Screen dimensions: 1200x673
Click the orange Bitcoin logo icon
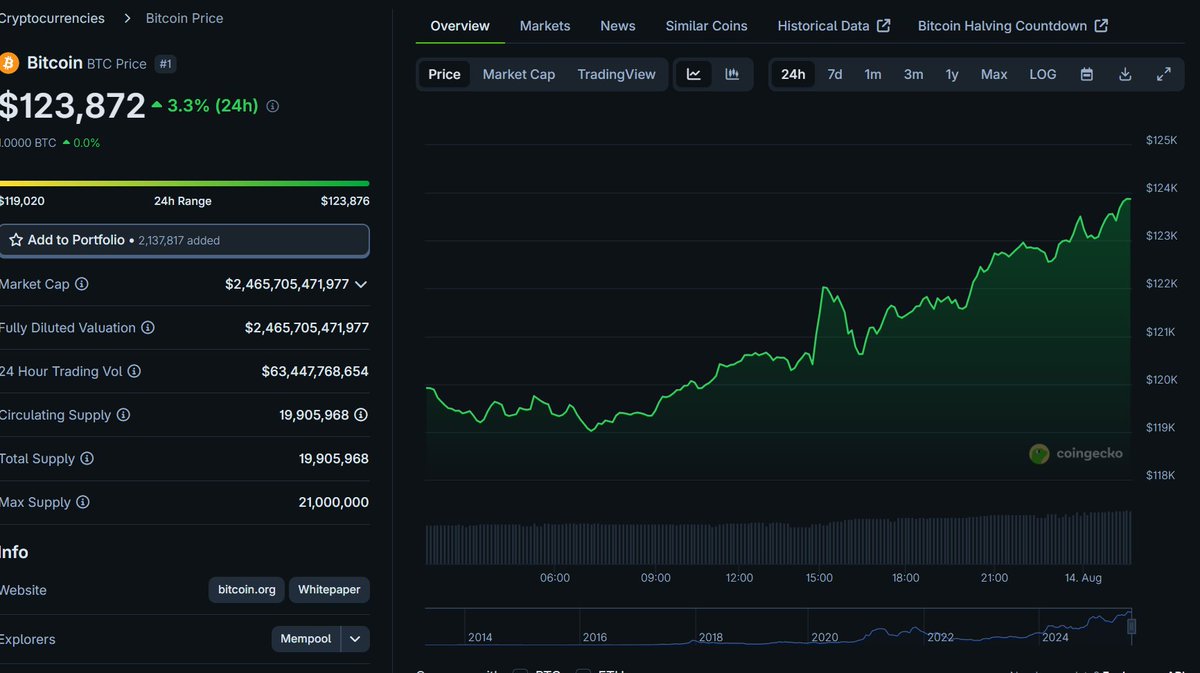click(x=9, y=63)
